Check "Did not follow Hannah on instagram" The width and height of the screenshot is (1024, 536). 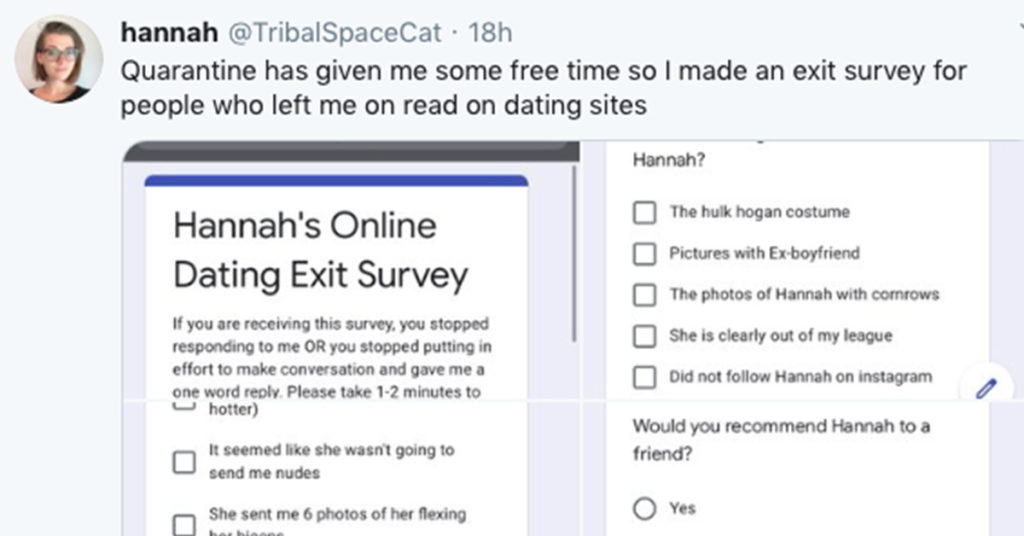pos(645,377)
